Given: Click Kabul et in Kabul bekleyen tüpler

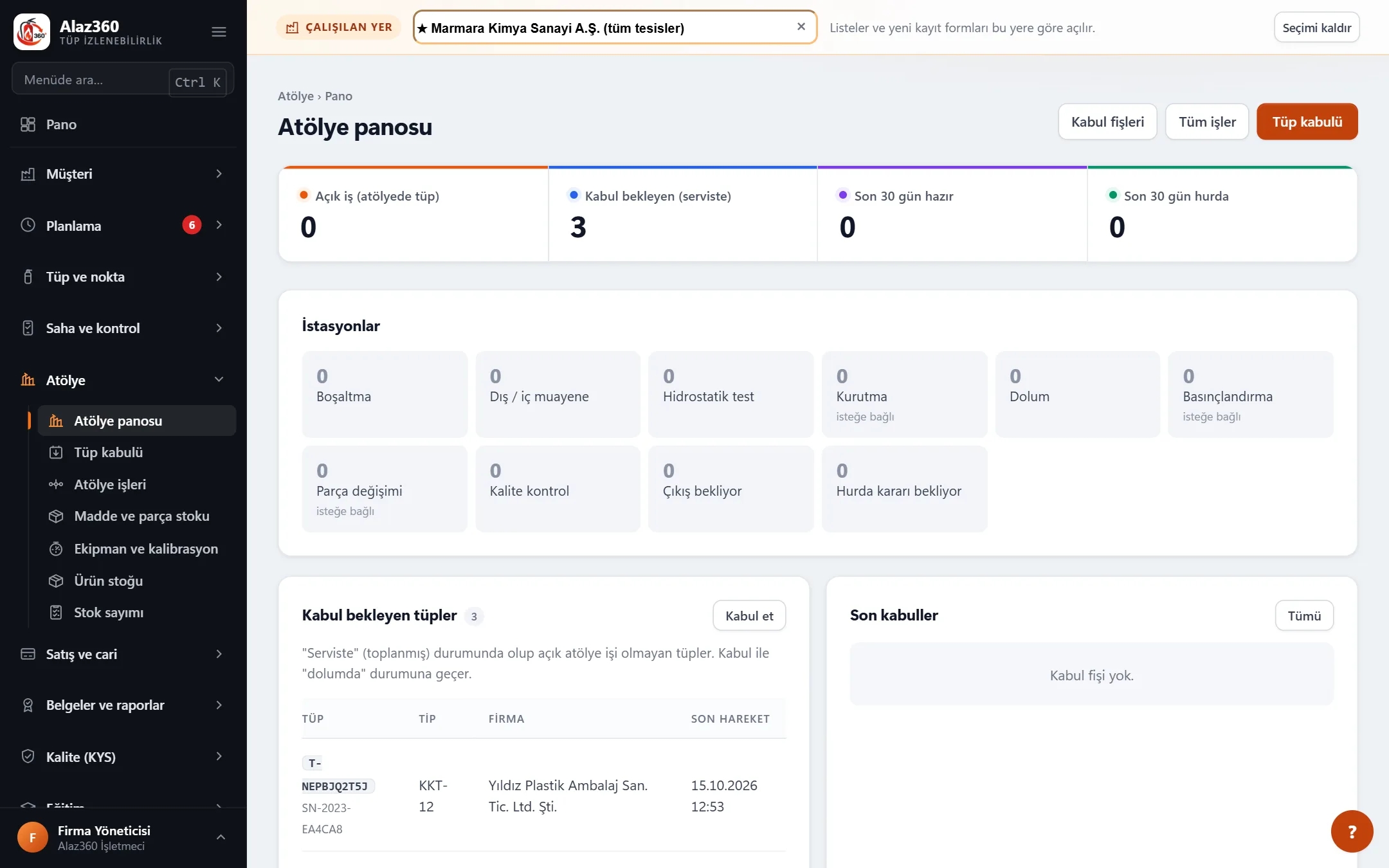Looking at the screenshot, I should [749, 616].
